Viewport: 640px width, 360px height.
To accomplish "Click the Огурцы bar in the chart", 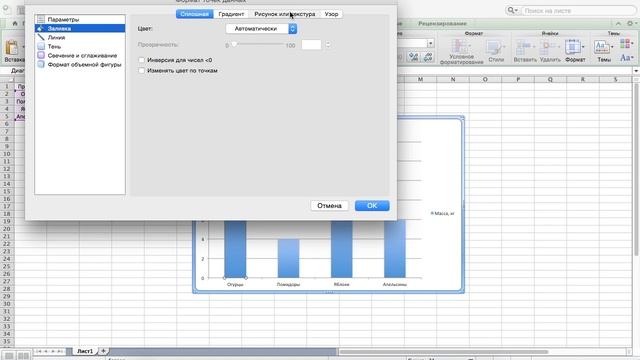I will coord(235,249).
